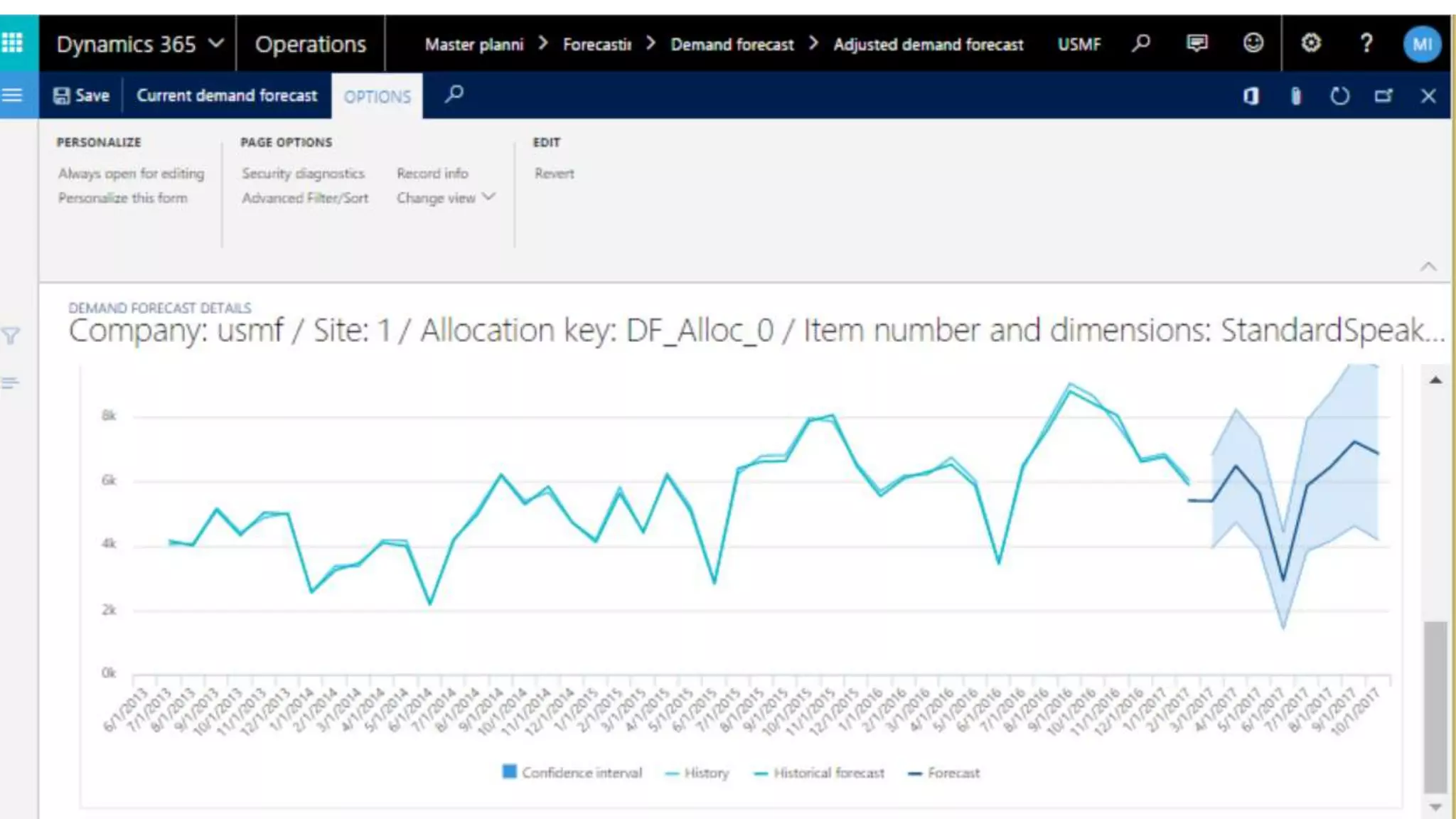Click the filter funnel icon on left
Viewport: 1456px width, 819px height.
coord(11,336)
